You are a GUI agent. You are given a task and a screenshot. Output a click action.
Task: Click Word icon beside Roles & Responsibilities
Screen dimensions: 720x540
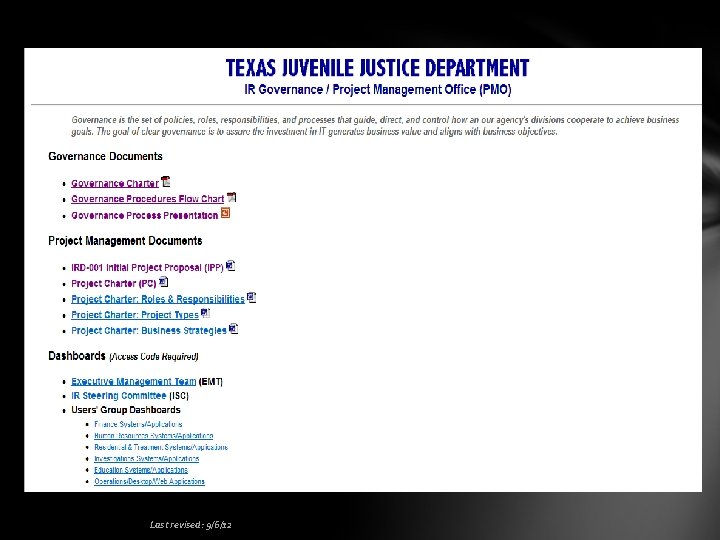251,298
